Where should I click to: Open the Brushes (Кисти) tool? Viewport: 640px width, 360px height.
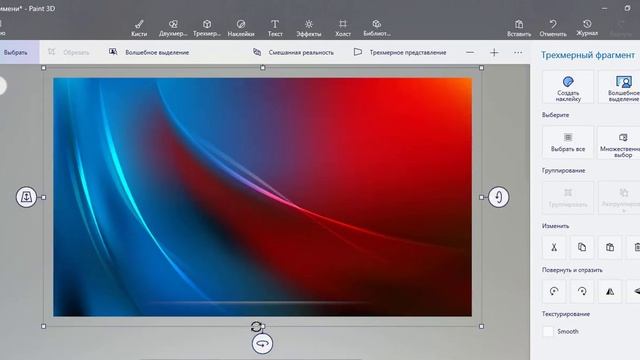[x=139, y=28]
